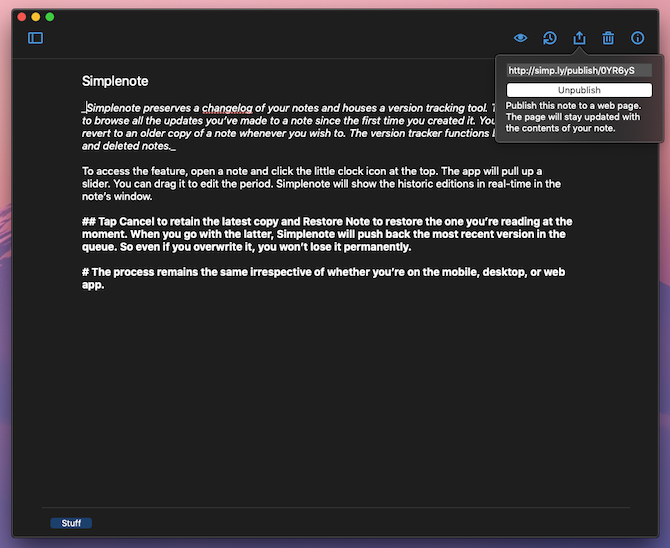Close the window with red button
The width and height of the screenshot is (670, 548).
(x=22, y=17)
